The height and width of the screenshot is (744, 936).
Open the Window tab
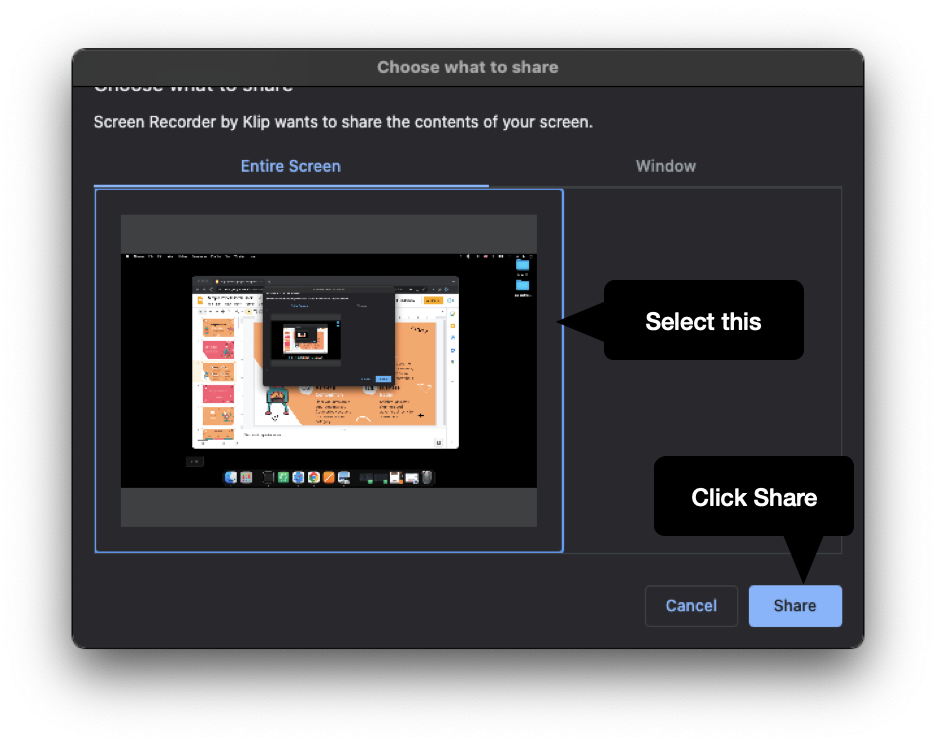click(x=666, y=166)
